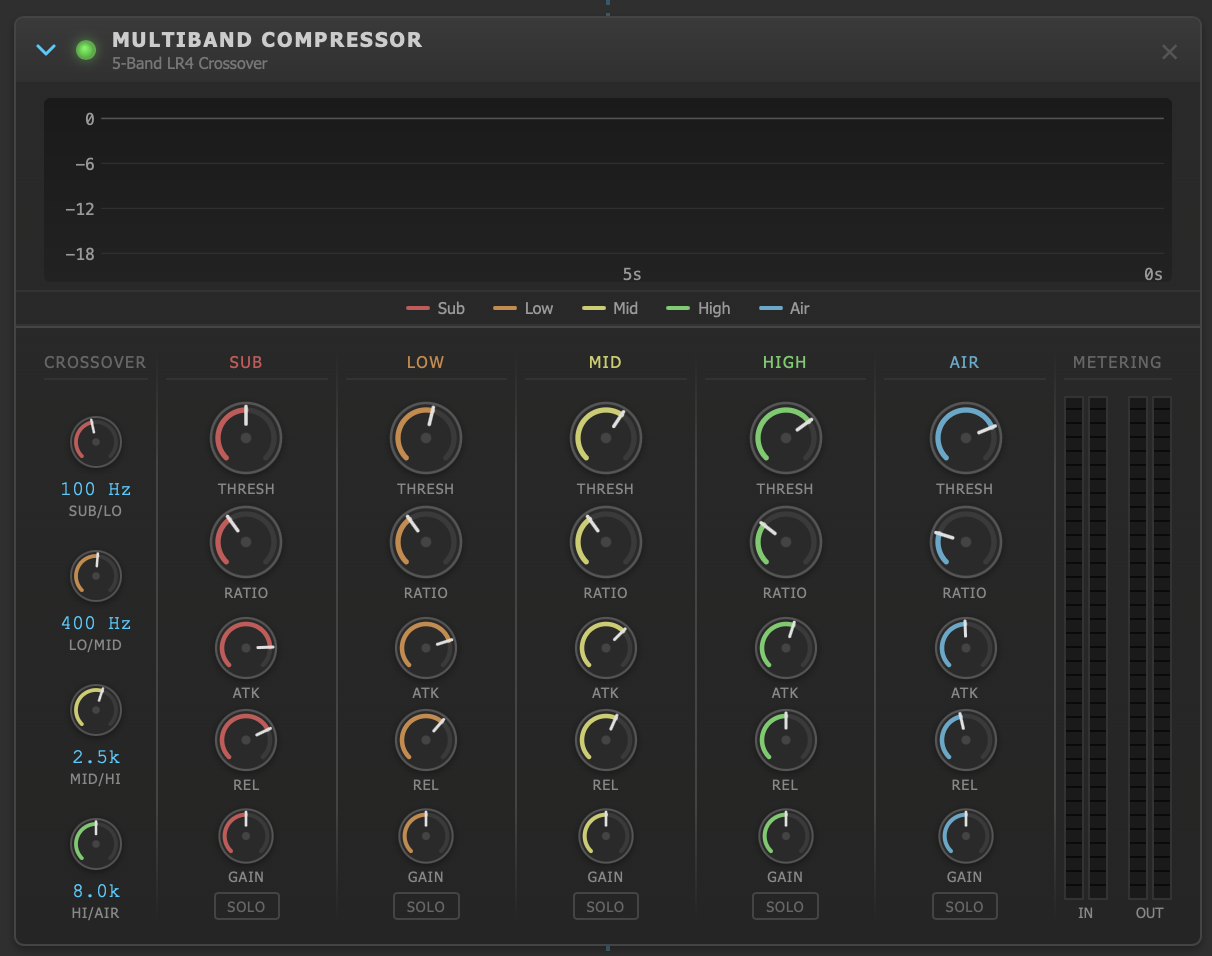Toggle the Mid trace in graph legend

(611, 308)
